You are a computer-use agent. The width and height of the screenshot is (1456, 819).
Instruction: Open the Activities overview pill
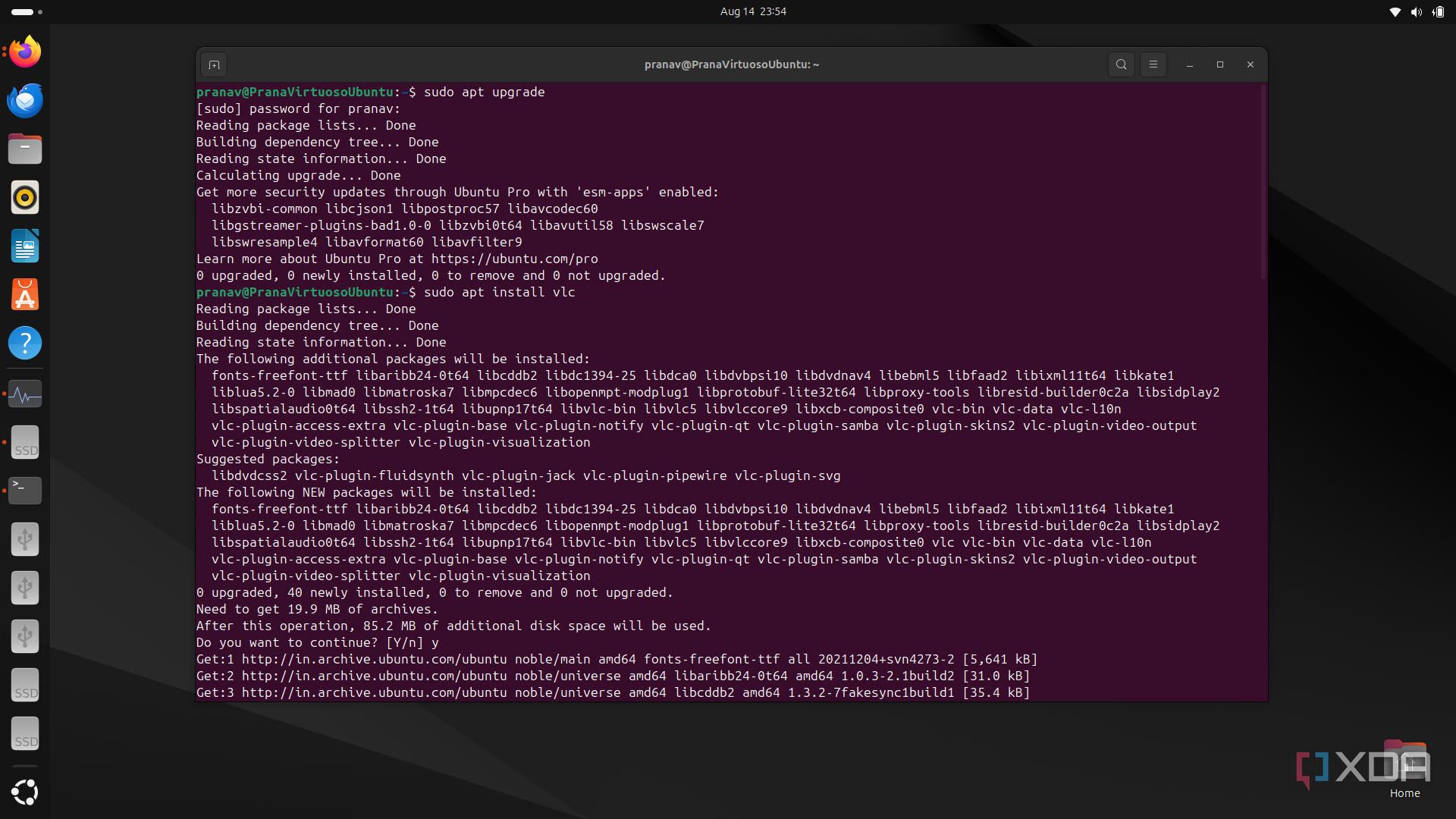27,12
